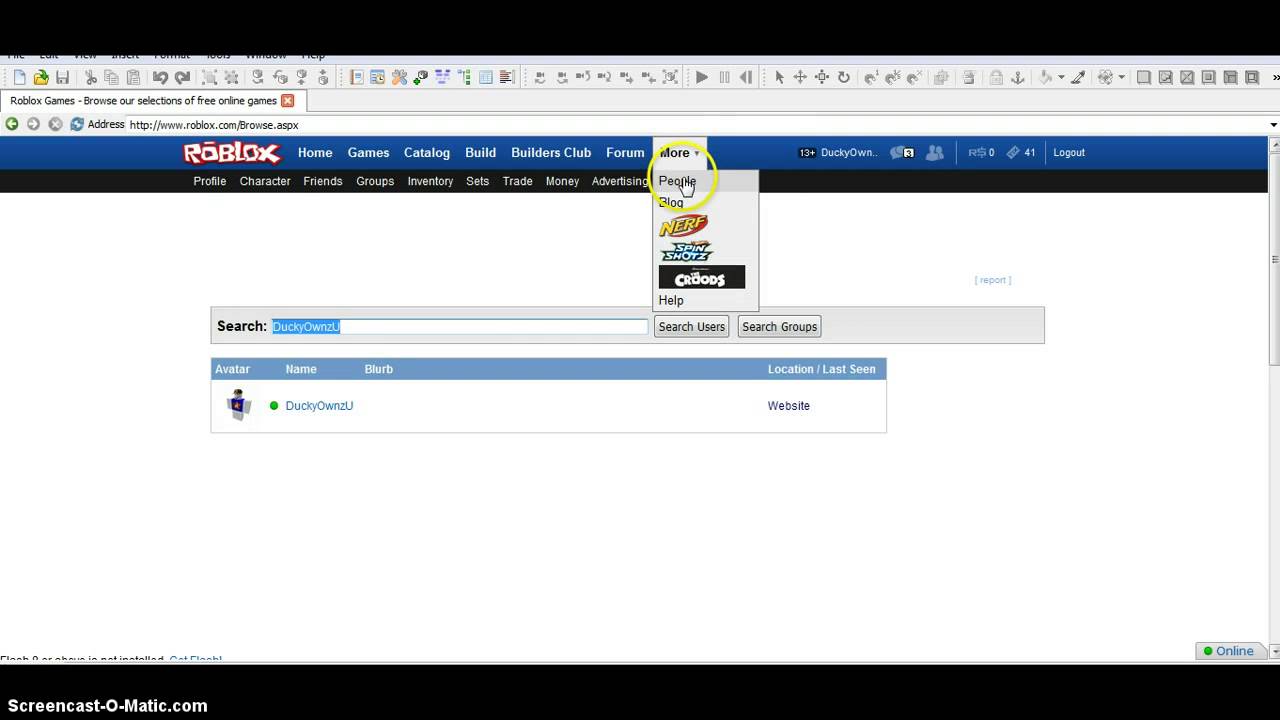Expand the More dropdown in navigation
The width and height of the screenshot is (1280, 720).
coord(679,153)
